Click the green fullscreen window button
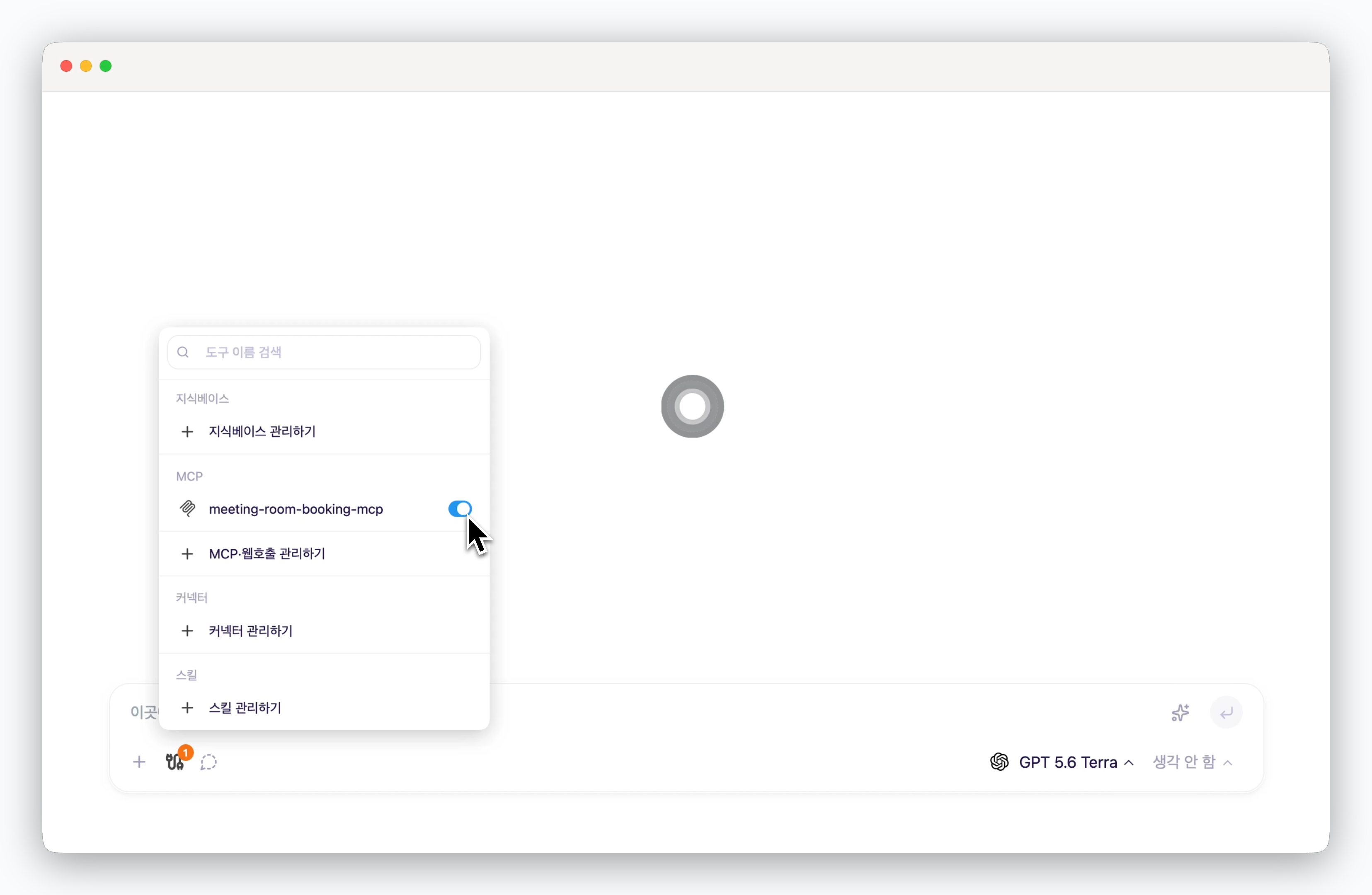The image size is (1372, 895). 106,66
